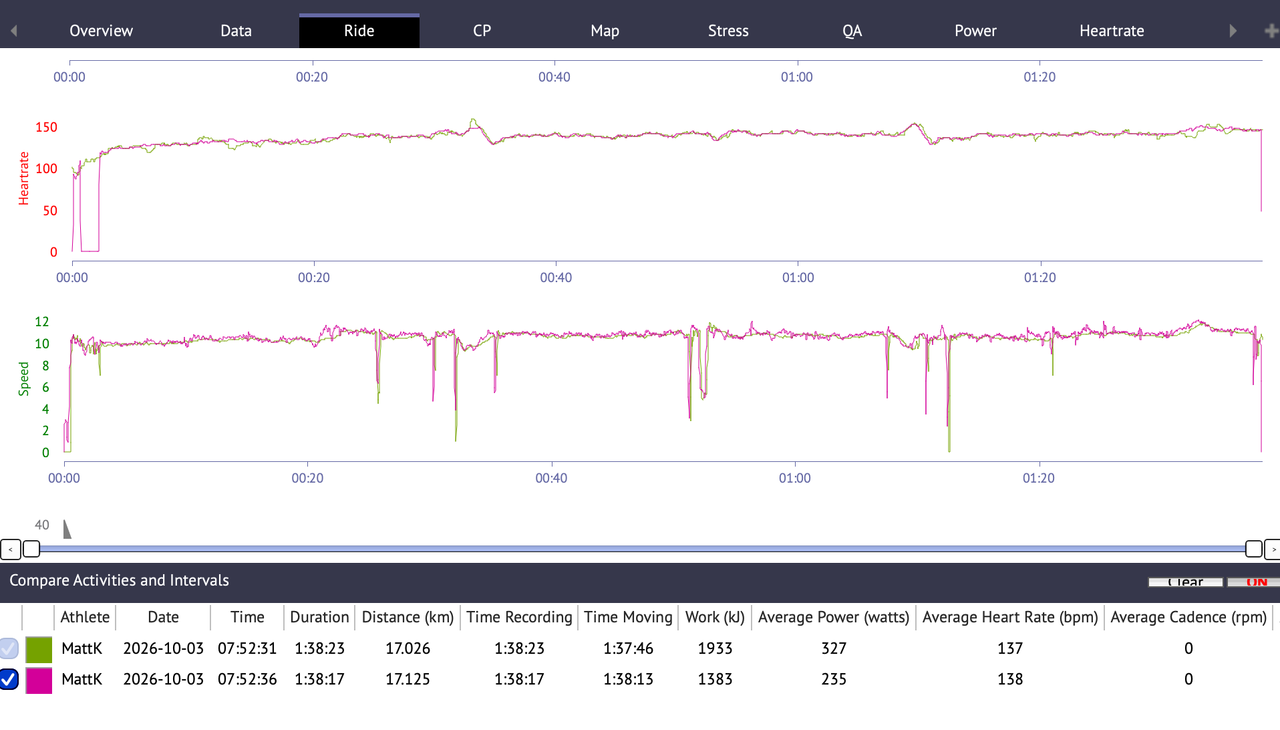1280x730 pixels.
Task: Show the Power tab
Action: tap(975, 31)
